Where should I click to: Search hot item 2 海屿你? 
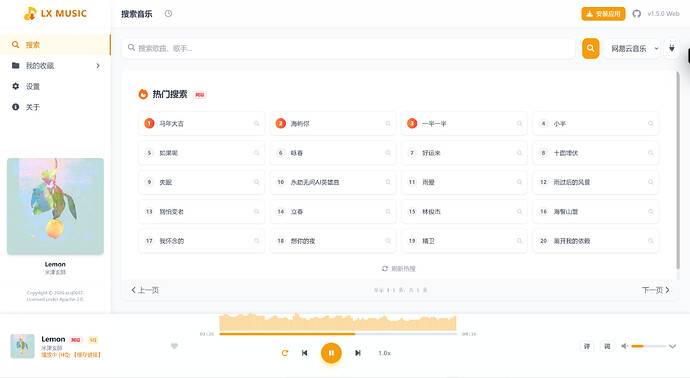[333, 124]
